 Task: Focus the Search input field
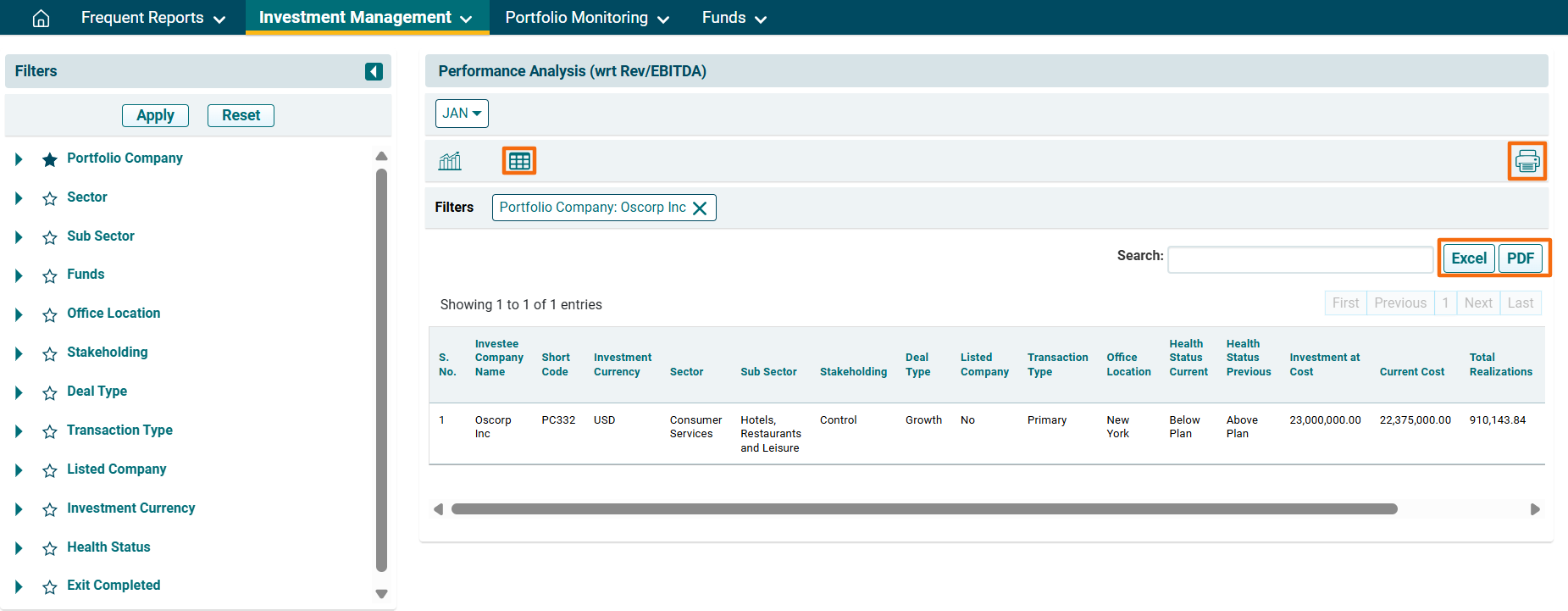pyautogui.click(x=1299, y=259)
